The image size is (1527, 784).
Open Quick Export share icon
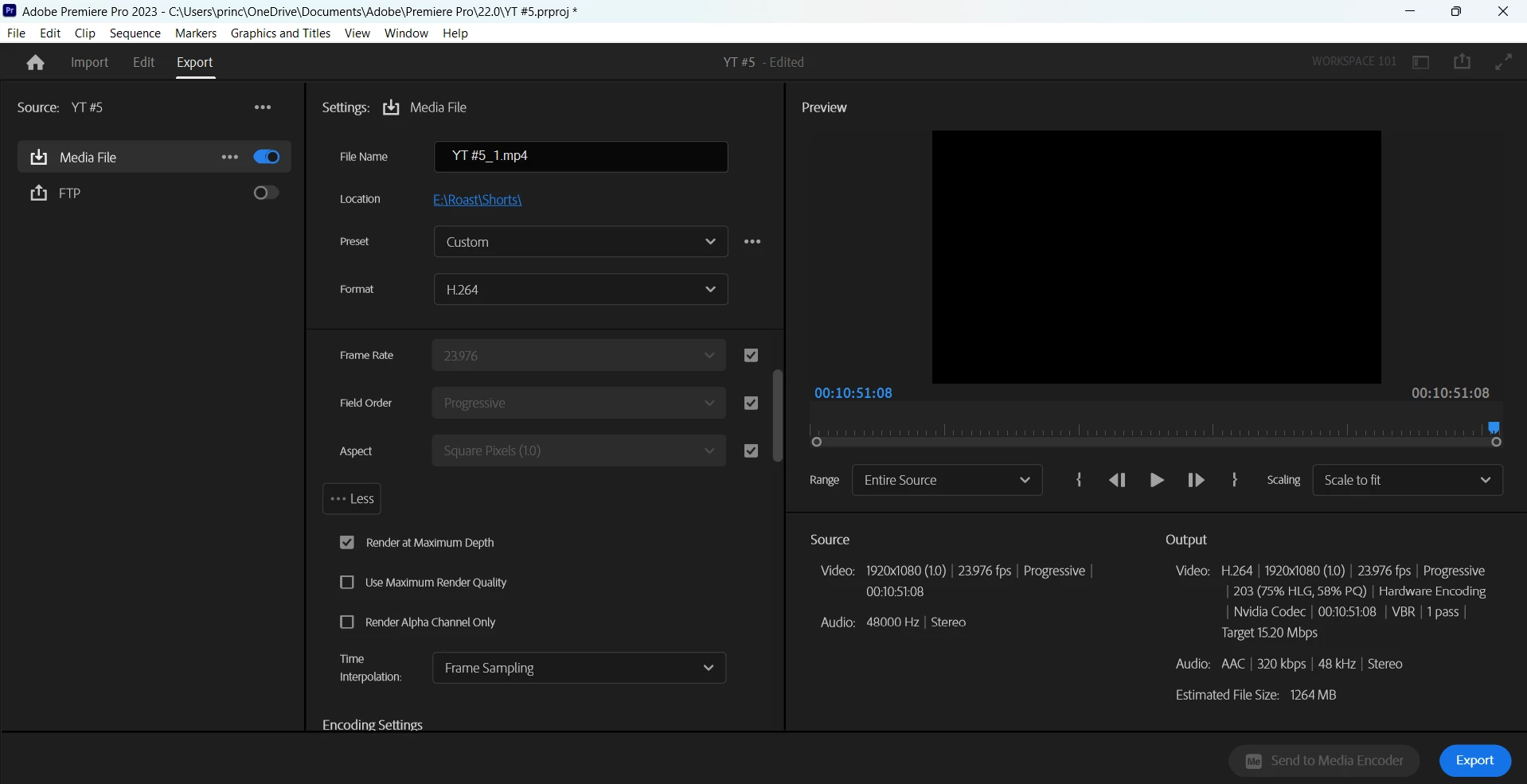[1463, 61]
